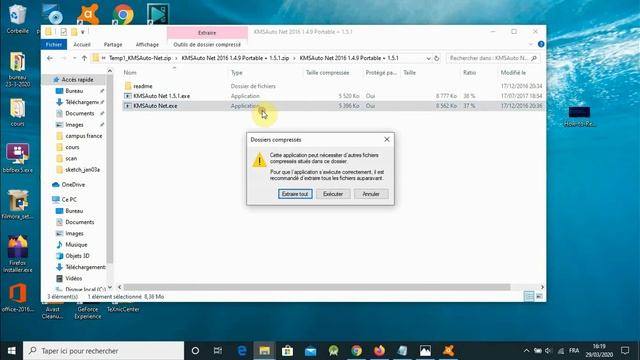Sort by Modifié le column

tap(513, 73)
